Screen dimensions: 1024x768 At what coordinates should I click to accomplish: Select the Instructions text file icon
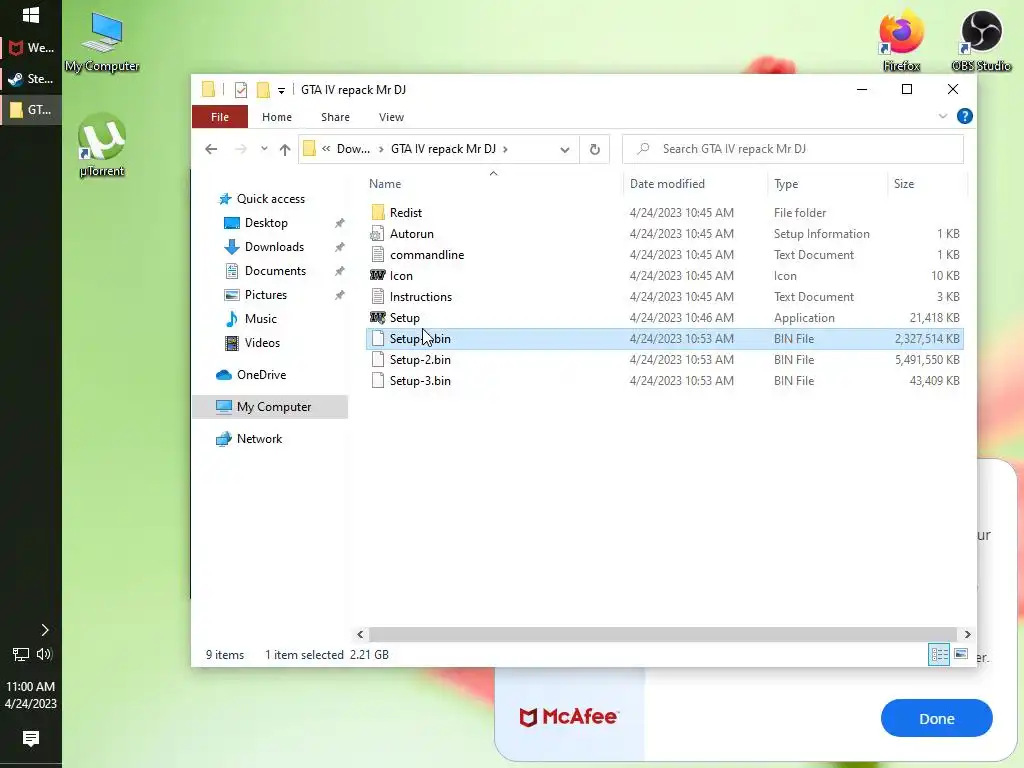[x=377, y=296]
